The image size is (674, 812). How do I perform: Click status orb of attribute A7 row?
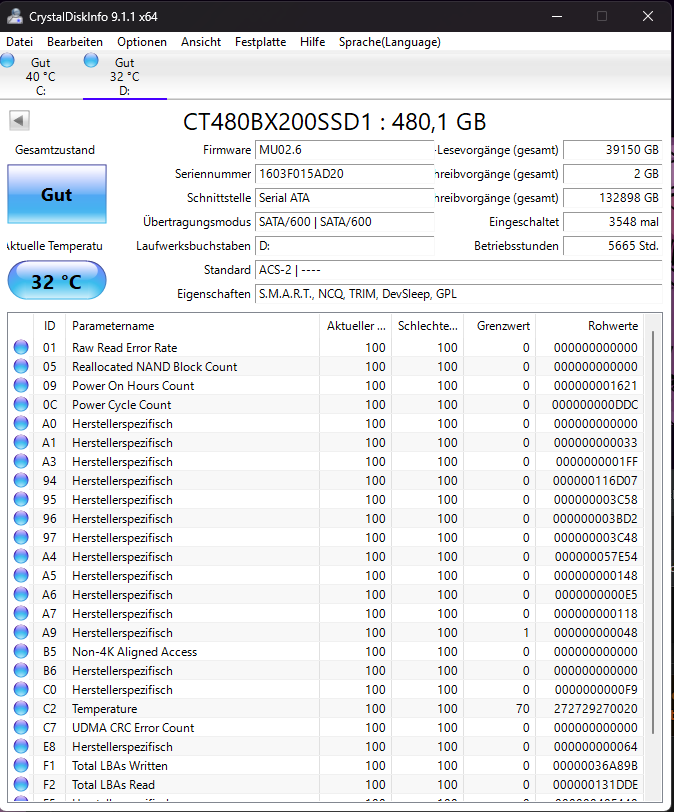tap(21, 613)
